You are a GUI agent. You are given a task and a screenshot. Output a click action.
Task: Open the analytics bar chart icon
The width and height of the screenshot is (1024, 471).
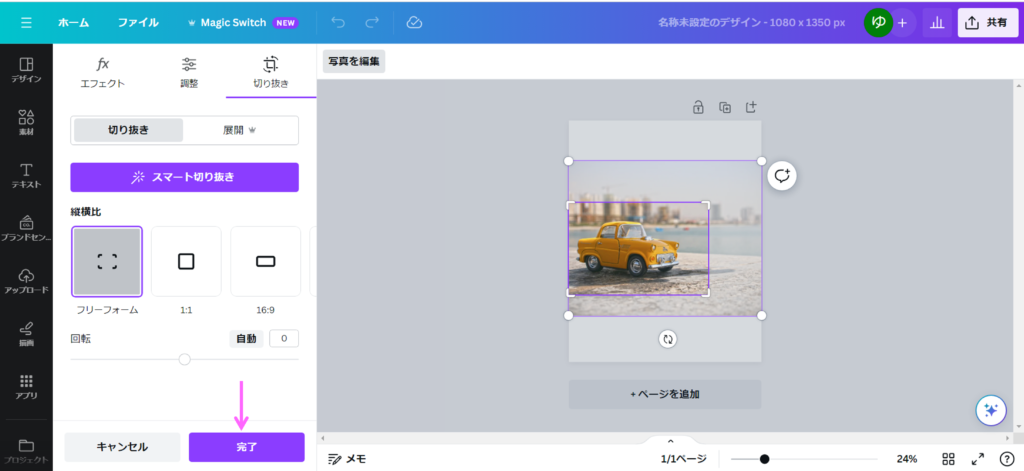(937, 22)
